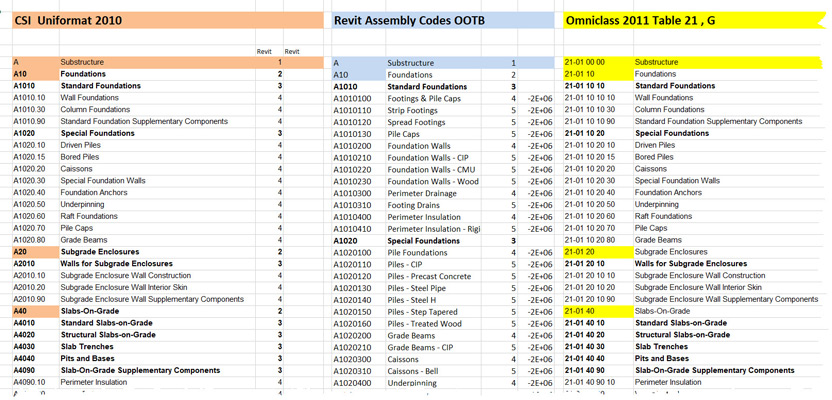This screenshot has width=832, height=400.
Task: Click 'A4090.10' code cell
Action: click(x=36, y=382)
